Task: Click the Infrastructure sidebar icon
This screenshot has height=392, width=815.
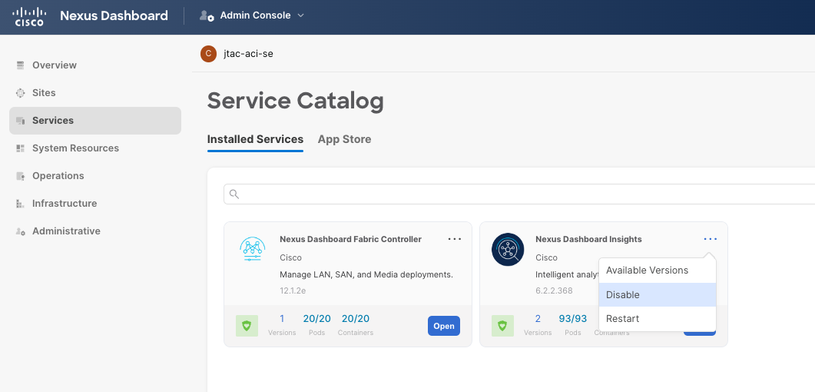Action: (20, 204)
